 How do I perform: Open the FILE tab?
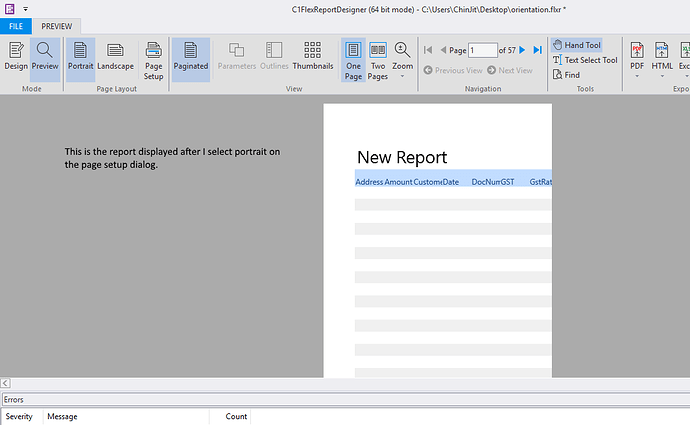16,26
